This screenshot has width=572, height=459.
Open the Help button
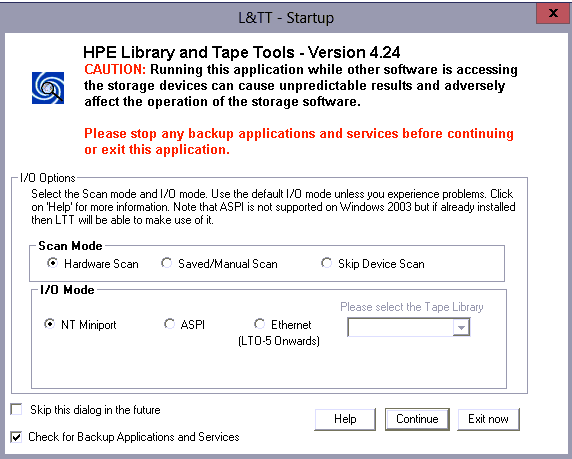(345, 419)
